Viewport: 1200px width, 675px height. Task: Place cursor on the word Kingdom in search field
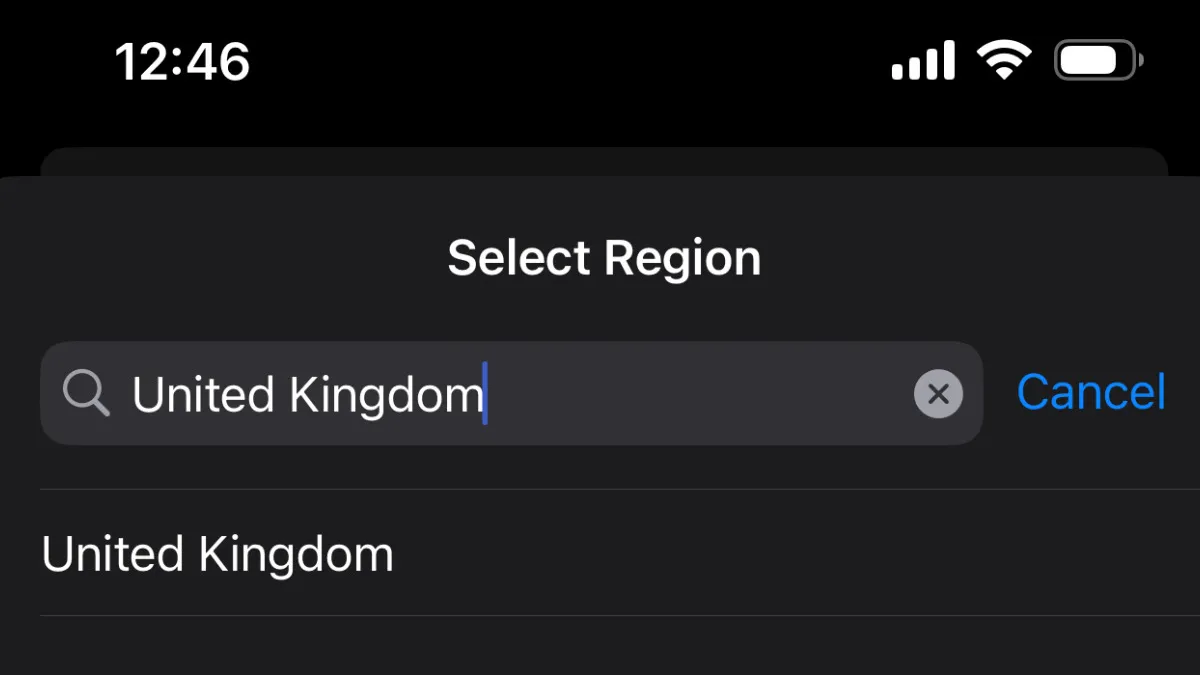(x=386, y=396)
